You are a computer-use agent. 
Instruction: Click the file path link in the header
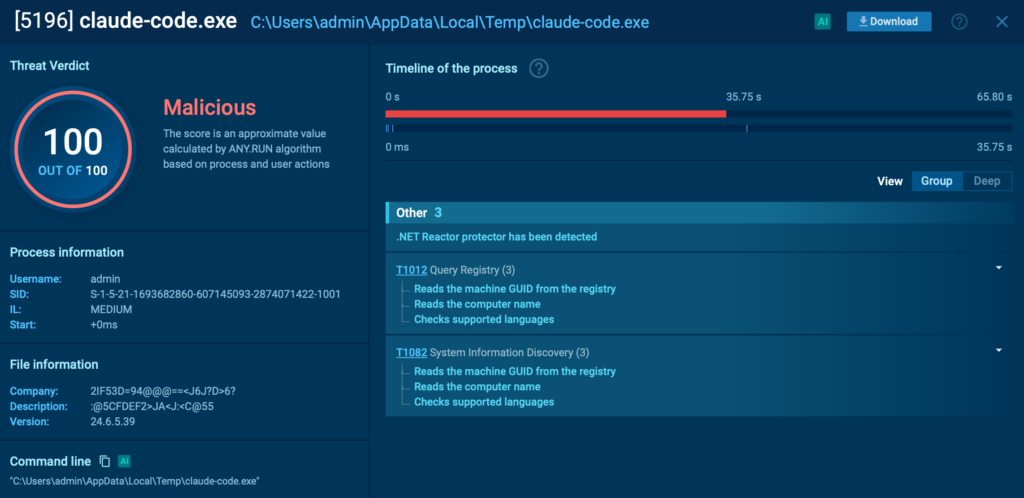tap(450, 22)
